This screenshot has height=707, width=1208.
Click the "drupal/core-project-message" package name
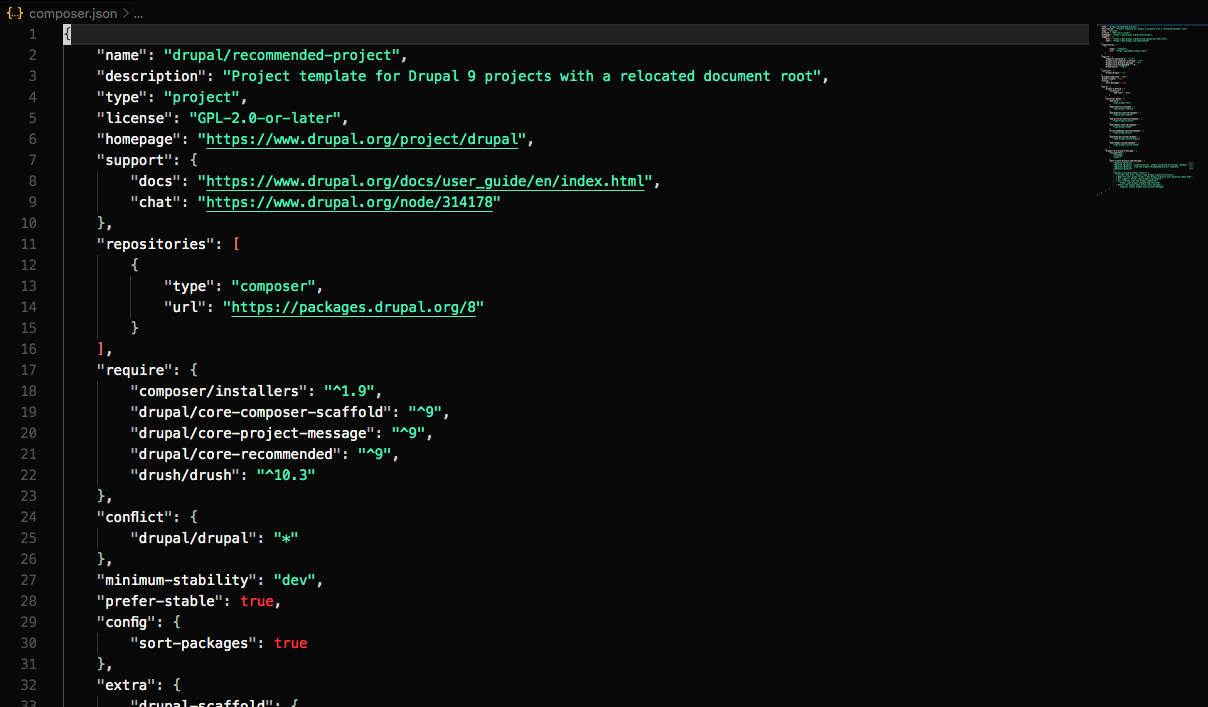(x=252, y=433)
